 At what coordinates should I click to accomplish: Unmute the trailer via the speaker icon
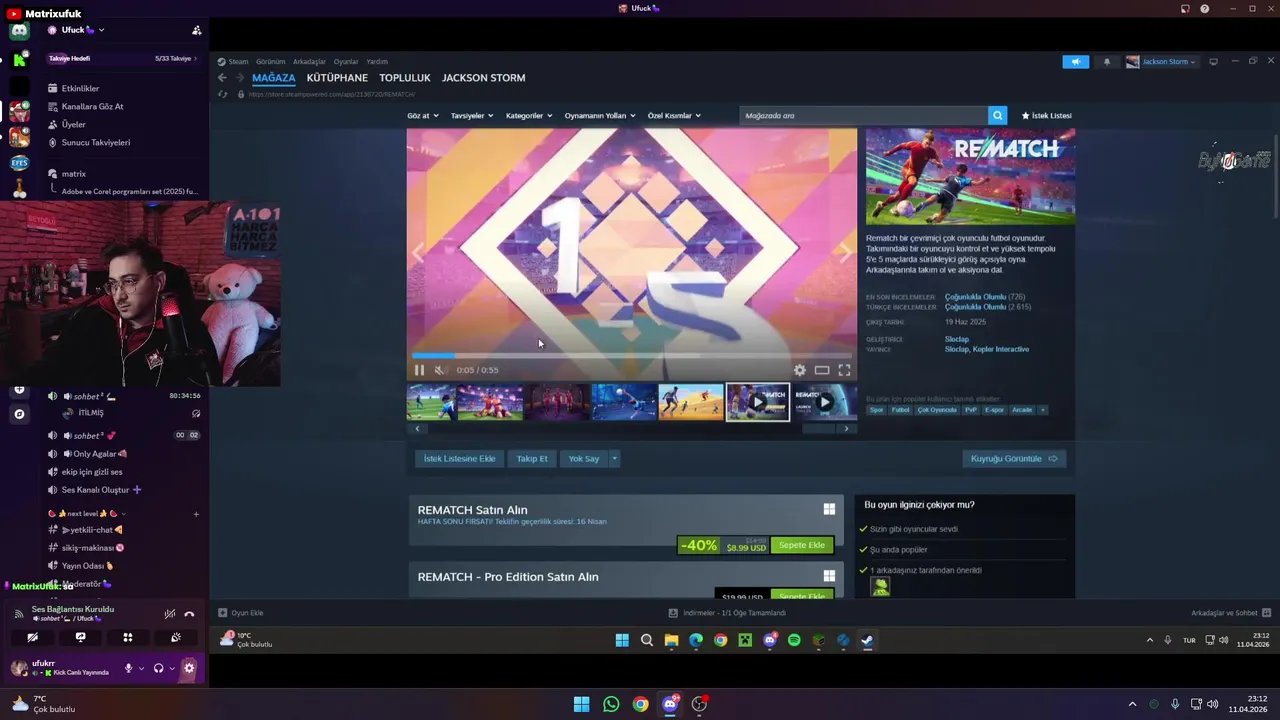point(439,370)
